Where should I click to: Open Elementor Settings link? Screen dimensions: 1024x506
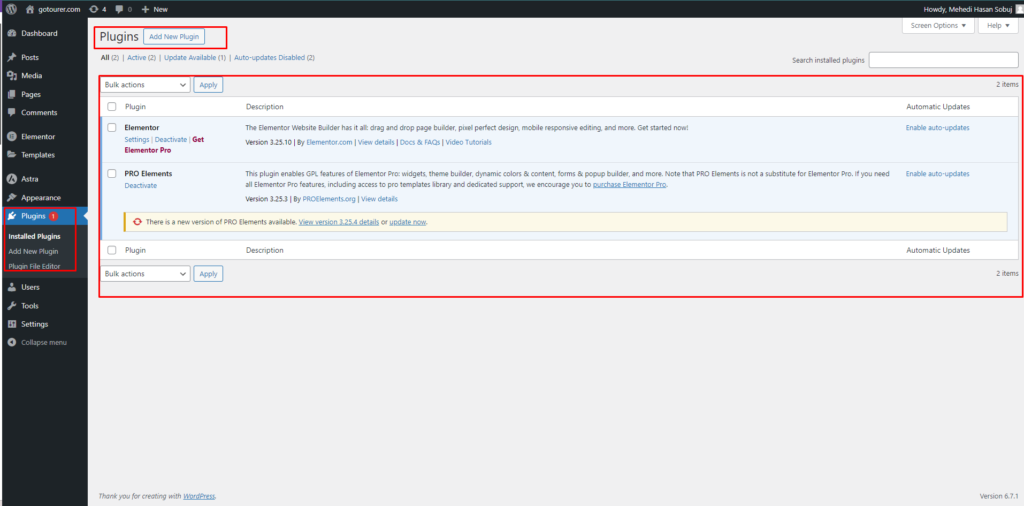[136, 140]
